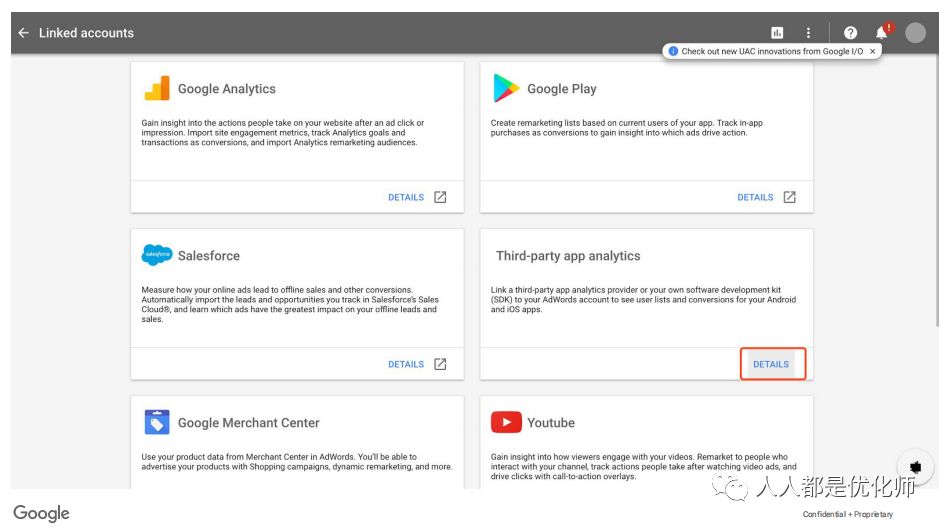Image resolution: width=946 pixels, height=528 pixels.
Task: Open Third-party app analytics DETAILS button
Action: pos(772,364)
